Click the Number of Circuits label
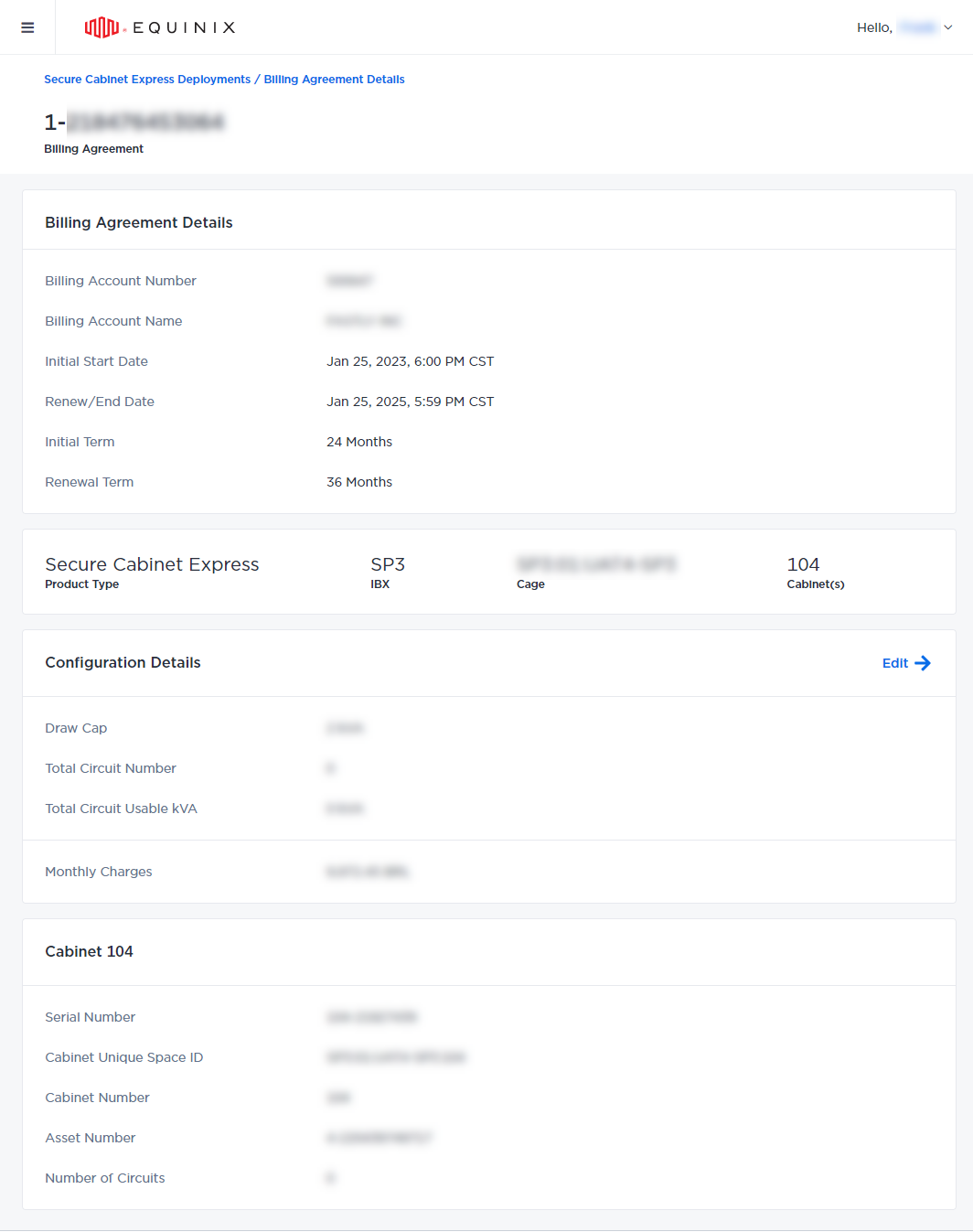The height and width of the screenshot is (1232, 973). (105, 1178)
